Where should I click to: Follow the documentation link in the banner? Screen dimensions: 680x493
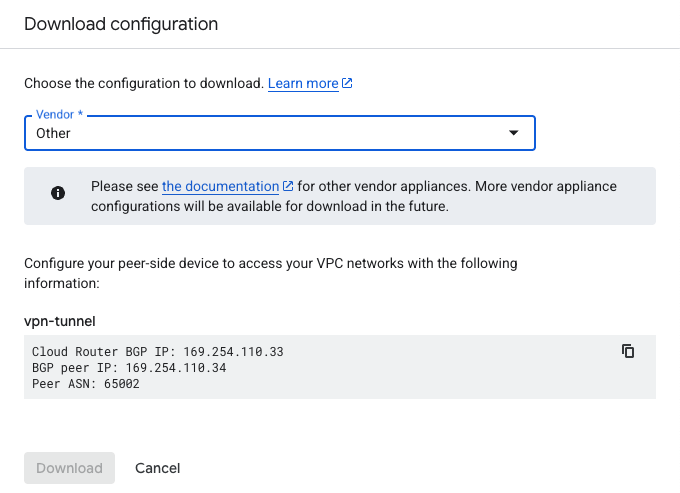(220, 186)
